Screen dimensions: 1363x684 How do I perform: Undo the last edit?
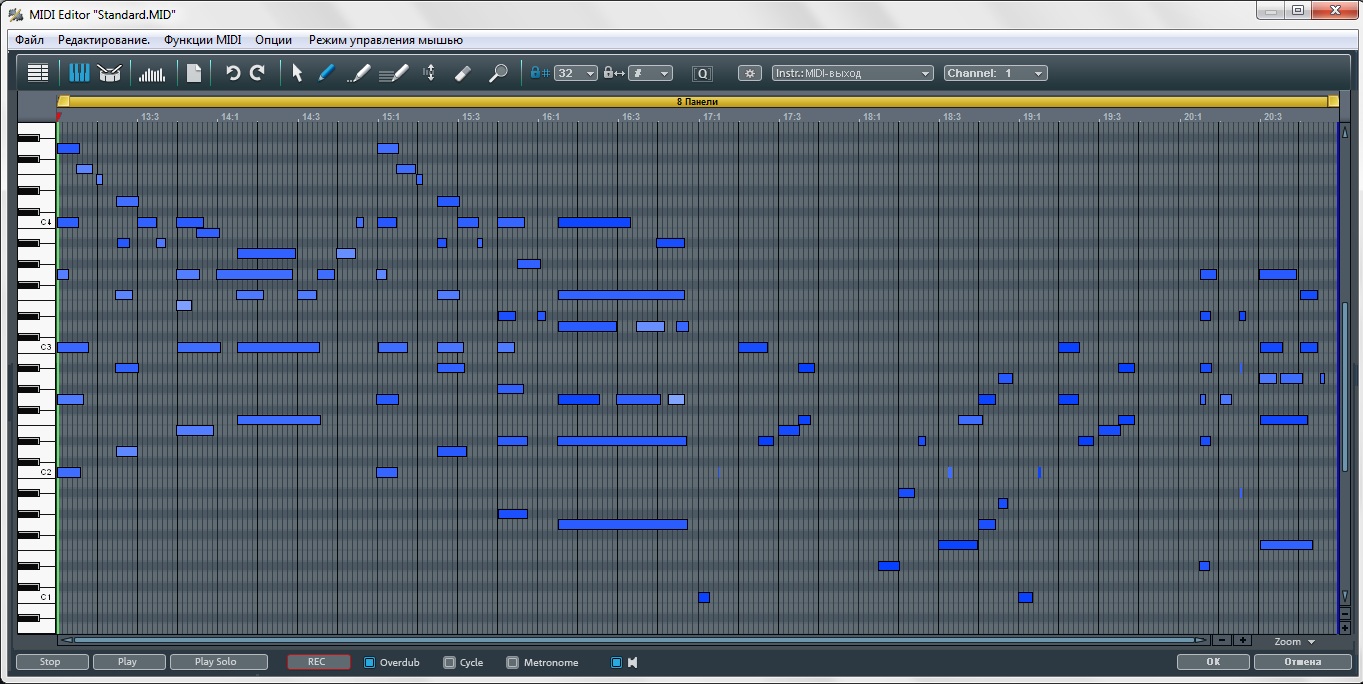233,73
